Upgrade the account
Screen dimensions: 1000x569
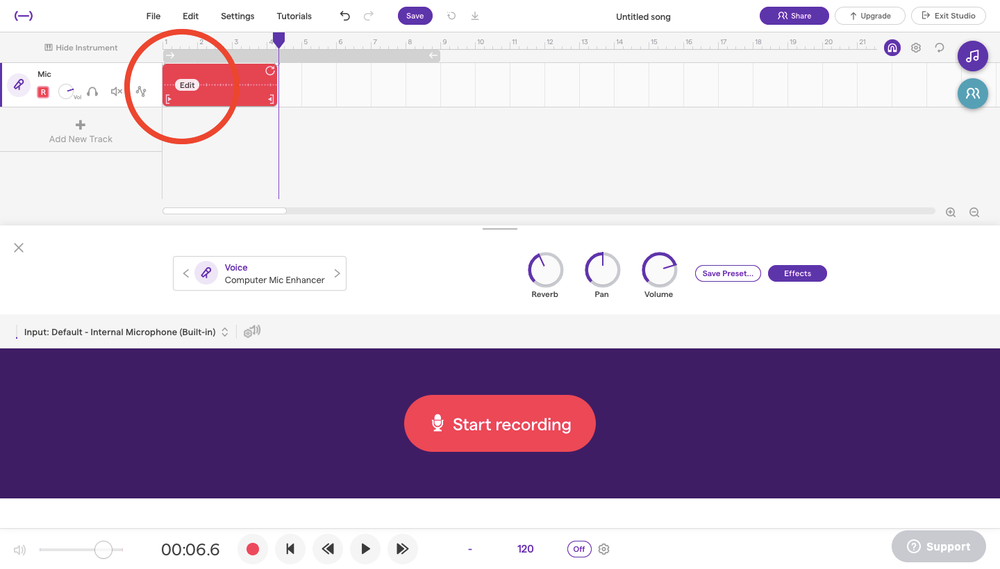pos(870,16)
